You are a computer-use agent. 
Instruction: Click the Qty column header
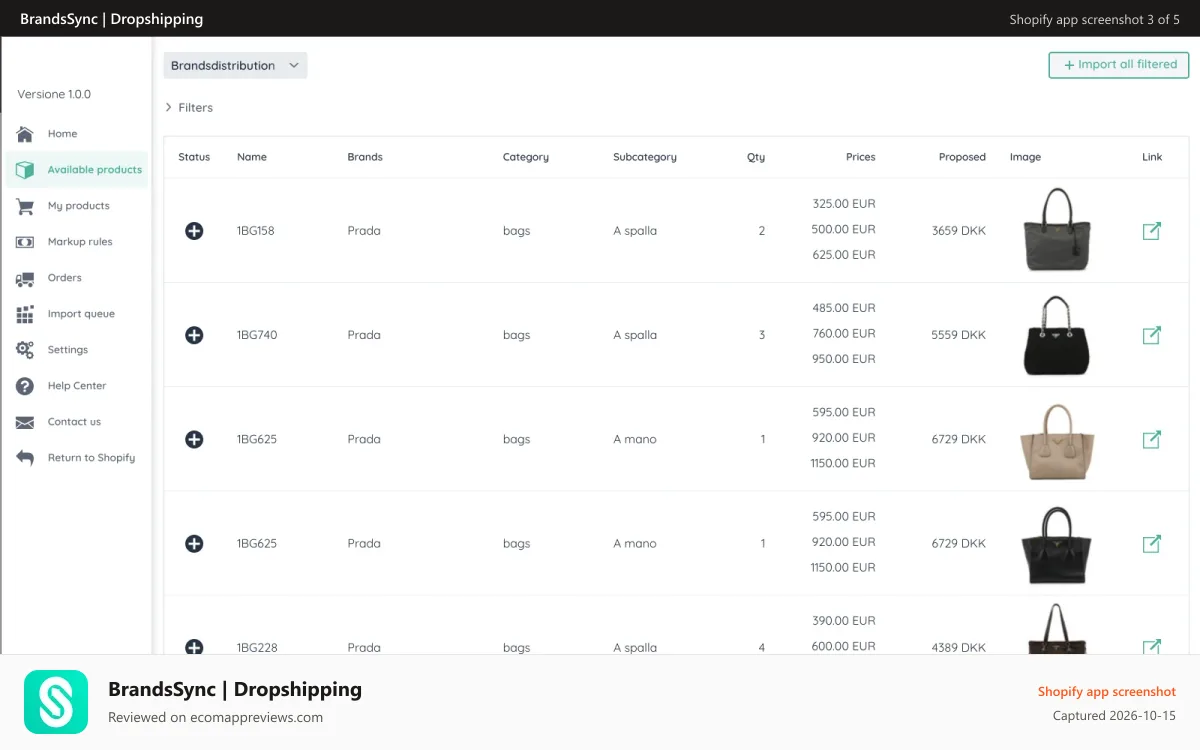pos(756,157)
